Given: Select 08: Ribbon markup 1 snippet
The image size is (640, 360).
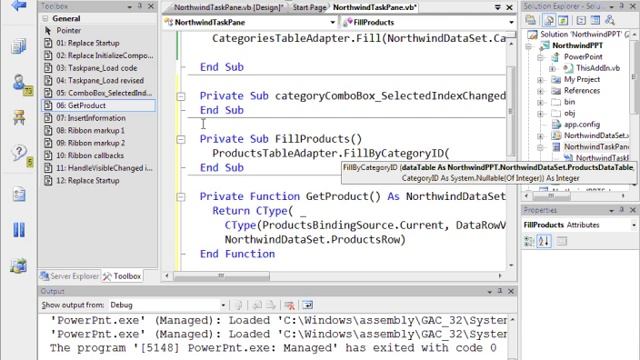Looking at the screenshot, I should [98, 131].
